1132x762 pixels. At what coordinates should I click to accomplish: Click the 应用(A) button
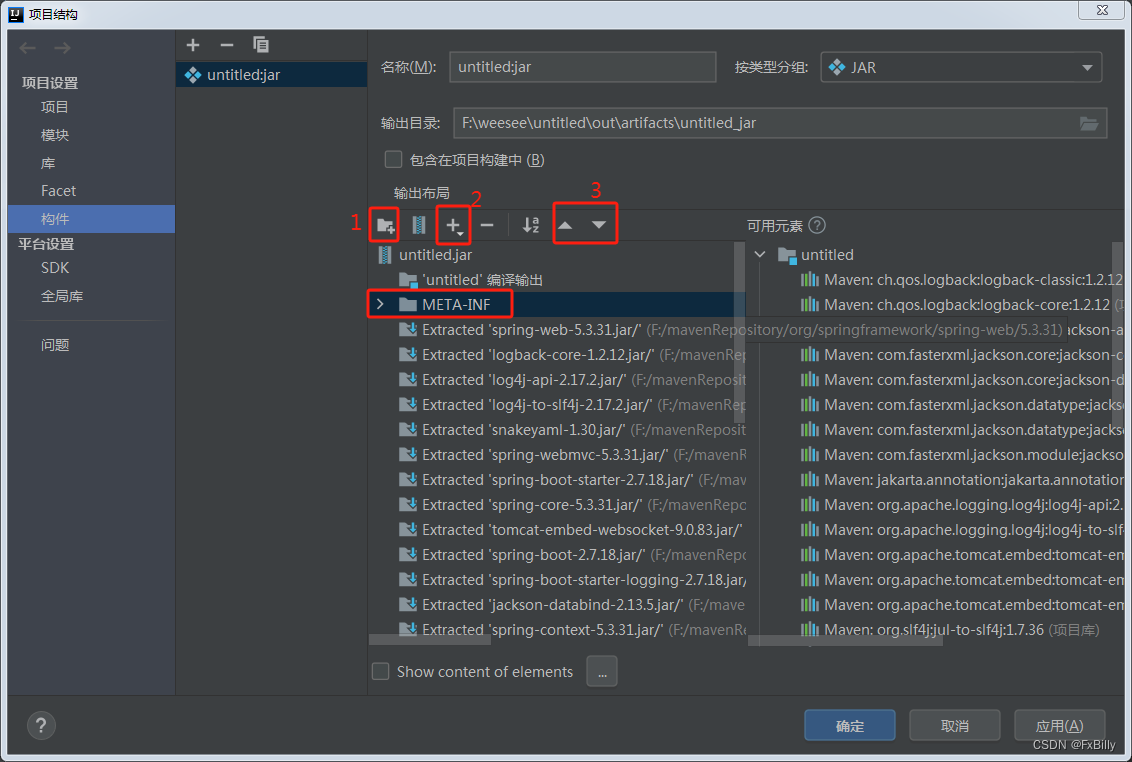pyautogui.click(x=1060, y=725)
